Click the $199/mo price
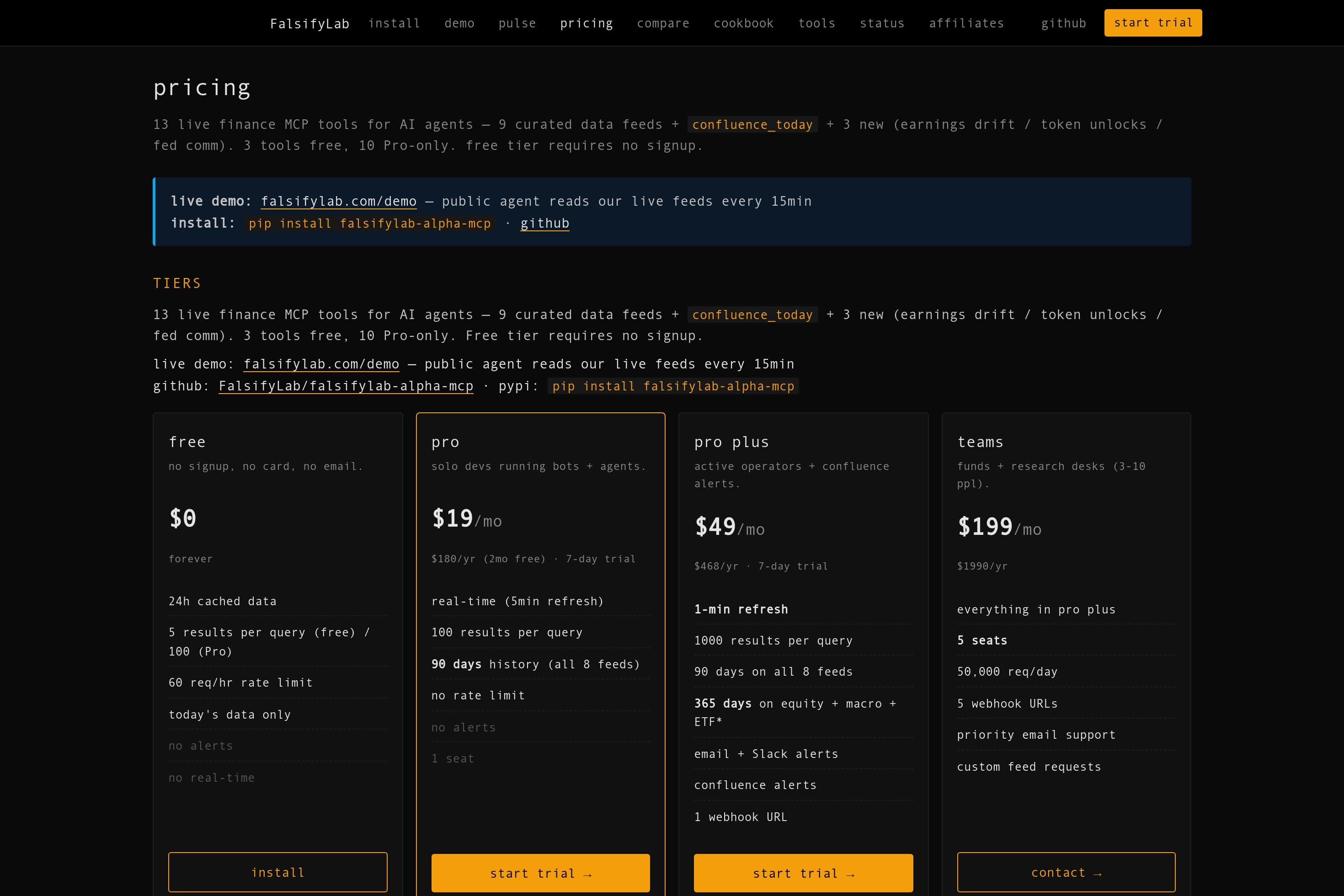Screen dimensions: 1344x896 coord(999,526)
